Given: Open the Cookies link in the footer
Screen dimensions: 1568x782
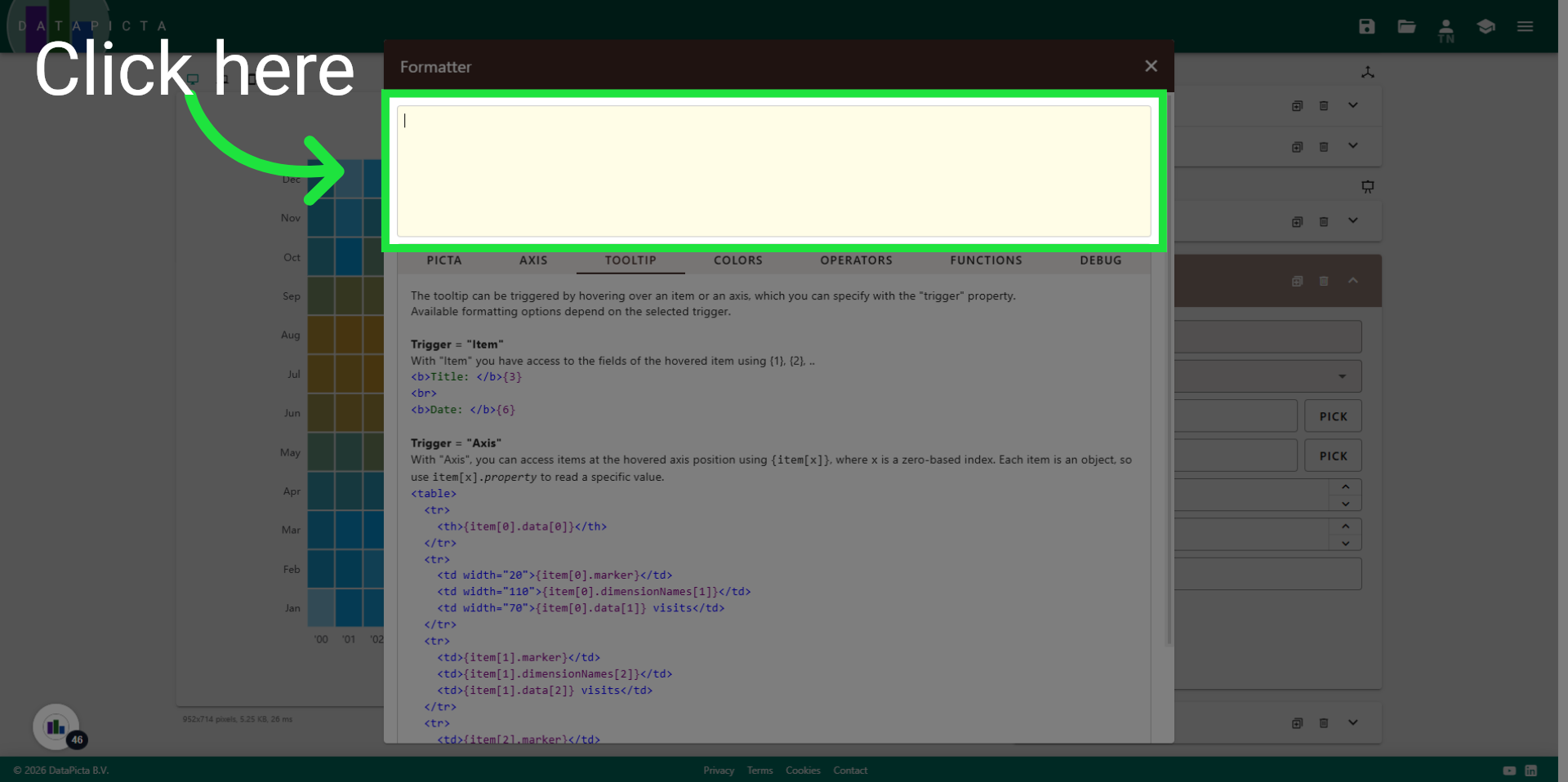Looking at the screenshot, I should click(803, 771).
